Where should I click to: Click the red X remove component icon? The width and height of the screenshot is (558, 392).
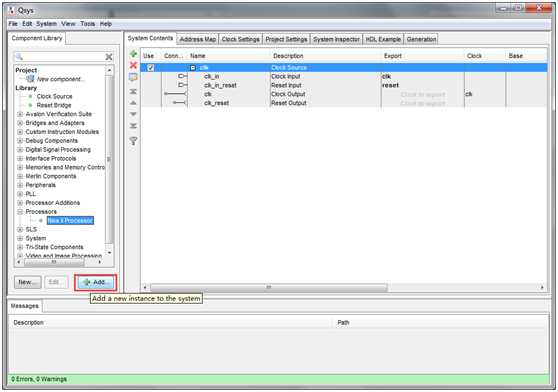133,65
